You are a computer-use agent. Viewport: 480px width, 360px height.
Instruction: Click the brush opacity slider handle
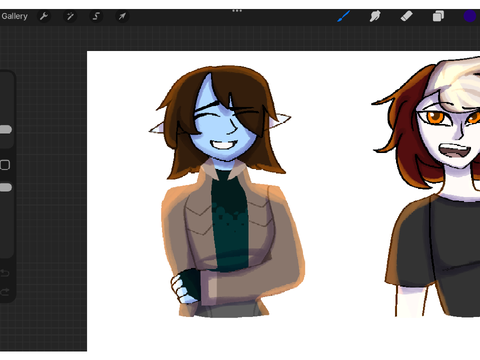tap(5, 187)
